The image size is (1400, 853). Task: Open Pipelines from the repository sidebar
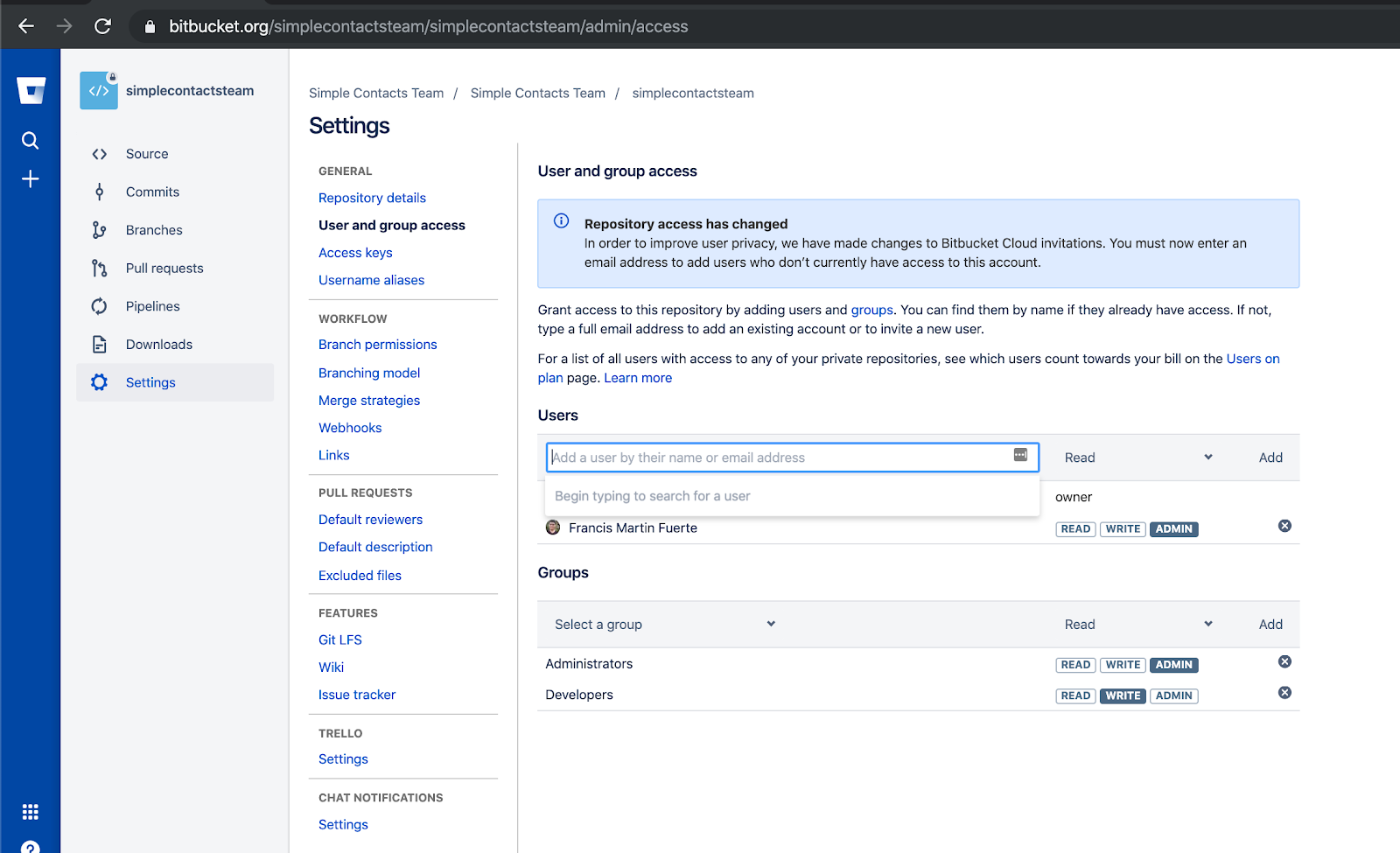pos(153,306)
